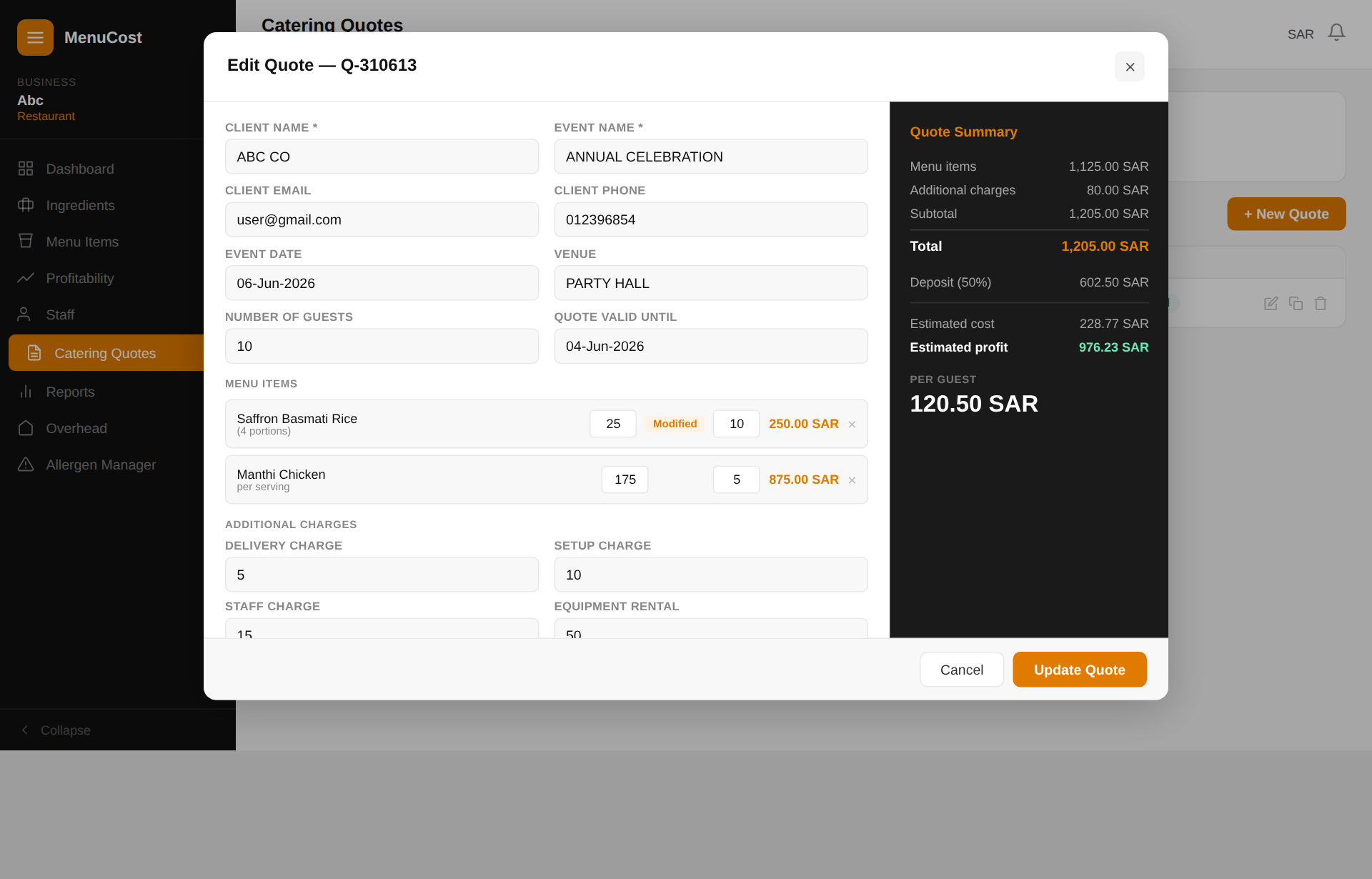Viewport: 1372px width, 879px height.
Task: Open the Staff page
Action: click(60, 314)
